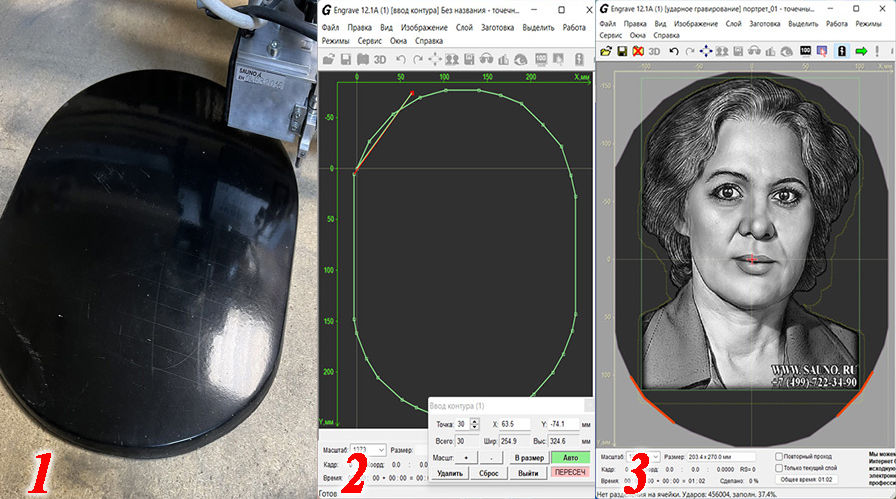Click the undo arrow in right window toolbar
896x499 pixels.
point(674,50)
